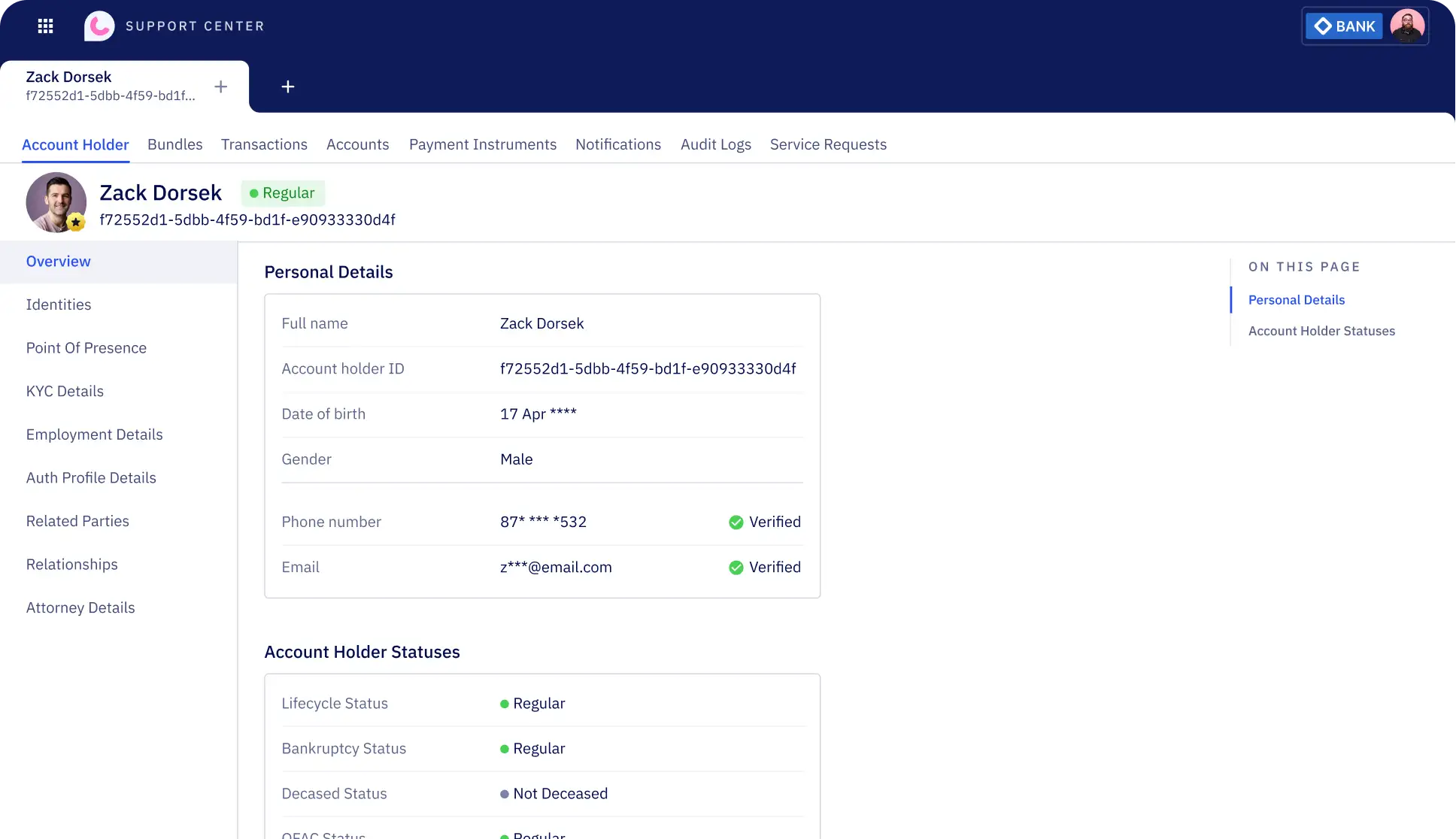Click the plus icon on Zack Dorsek tab
The width and height of the screenshot is (1456, 839).
tap(220, 86)
